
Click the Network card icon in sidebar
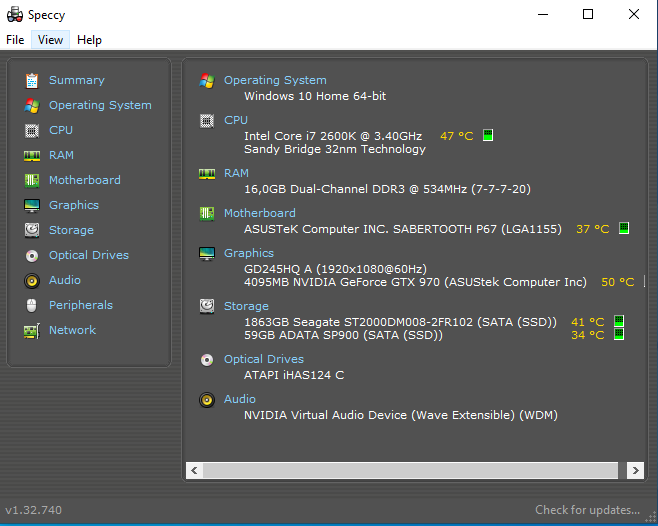tap(32, 331)
